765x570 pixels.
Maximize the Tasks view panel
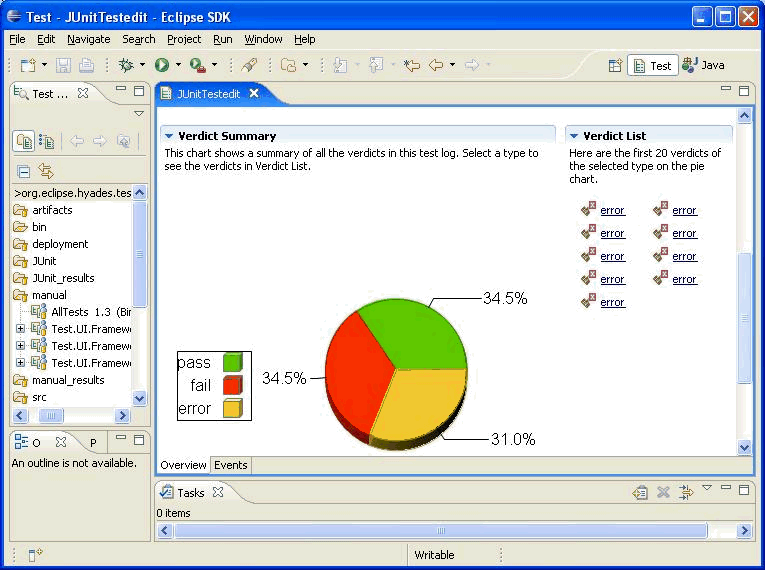(743, 490)
